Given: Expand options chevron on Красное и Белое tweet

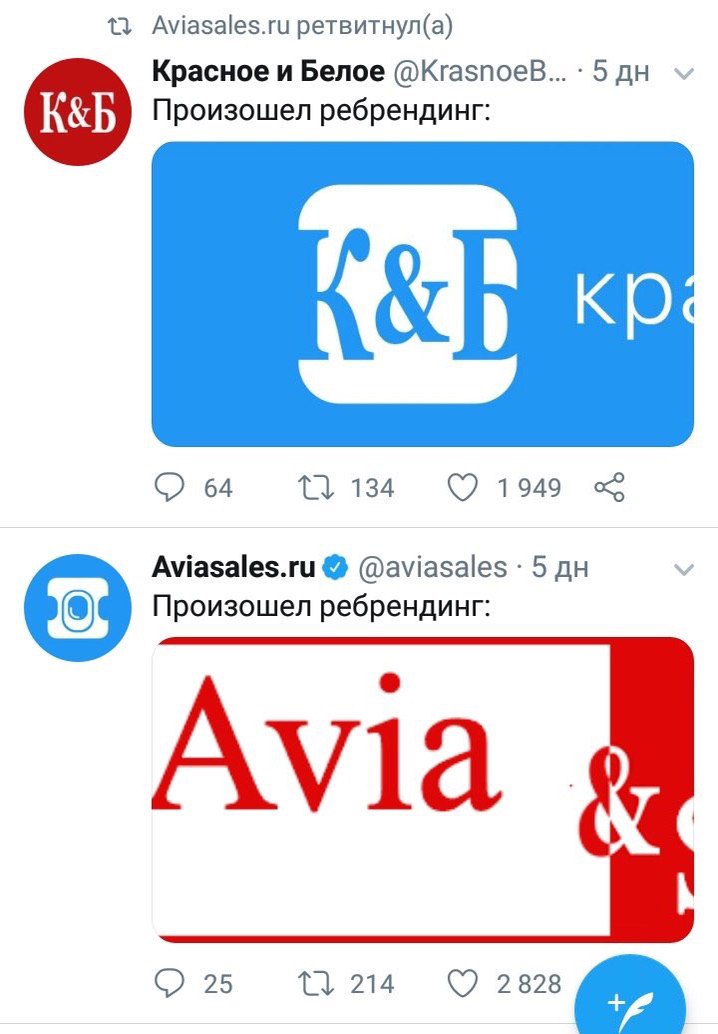Looking at the screenshot, I should click(684, 73).
